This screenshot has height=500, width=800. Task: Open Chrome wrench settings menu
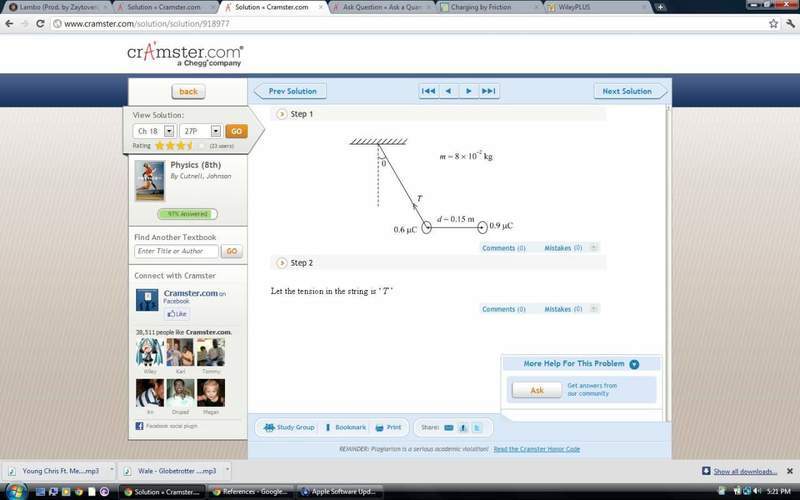click(x=791, y=23)
